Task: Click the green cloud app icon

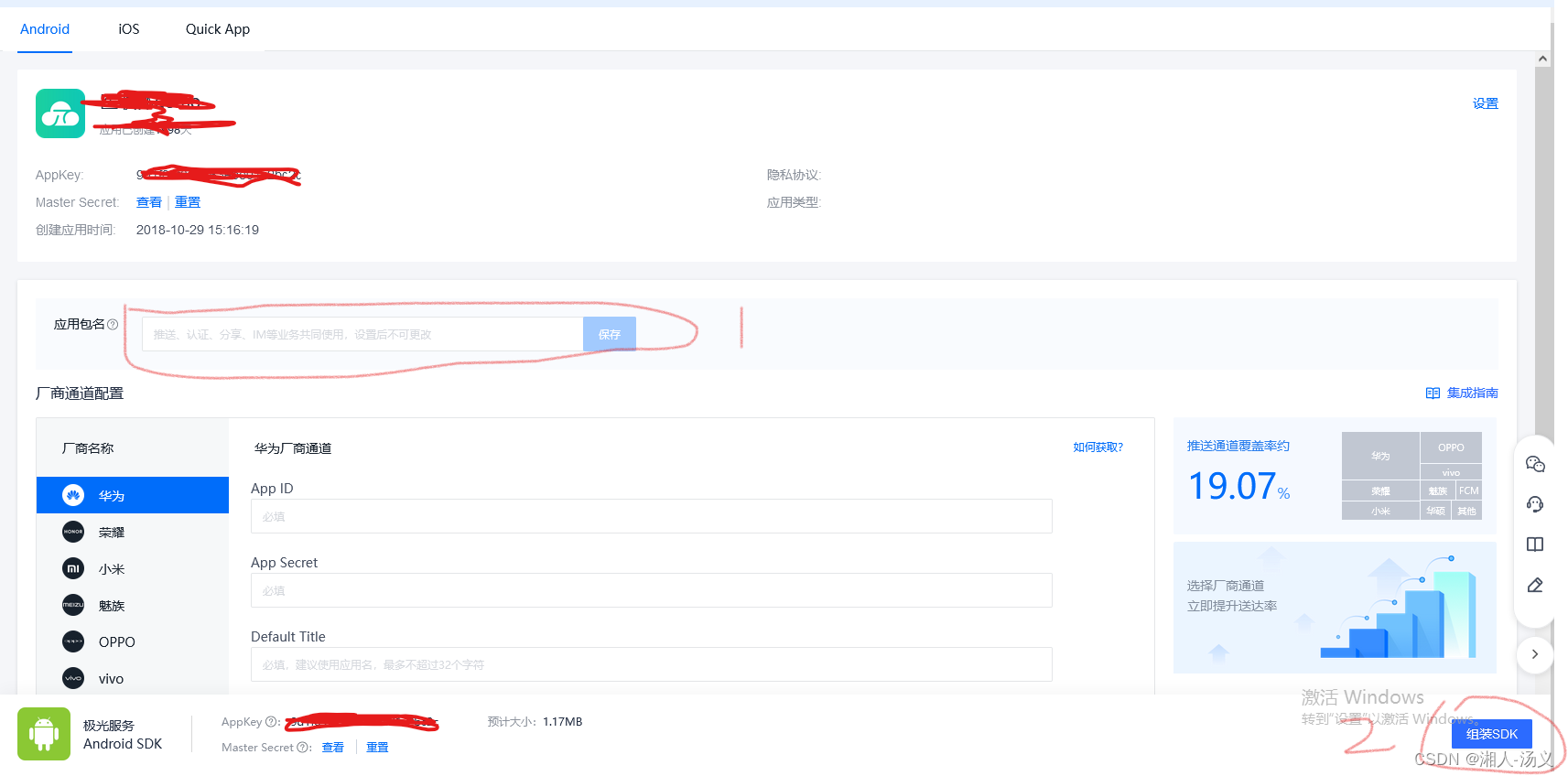Action: tap(60, 113)
